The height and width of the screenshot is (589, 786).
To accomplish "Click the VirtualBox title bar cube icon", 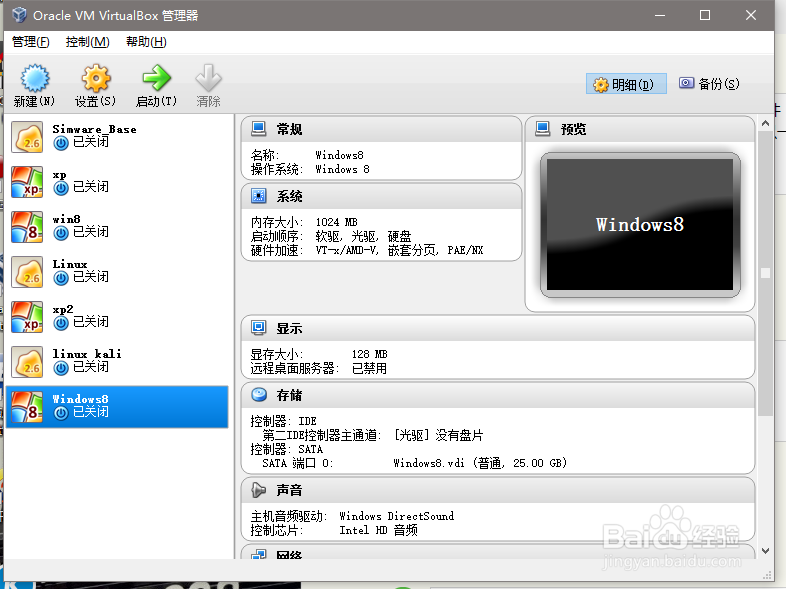I will 19,15.
